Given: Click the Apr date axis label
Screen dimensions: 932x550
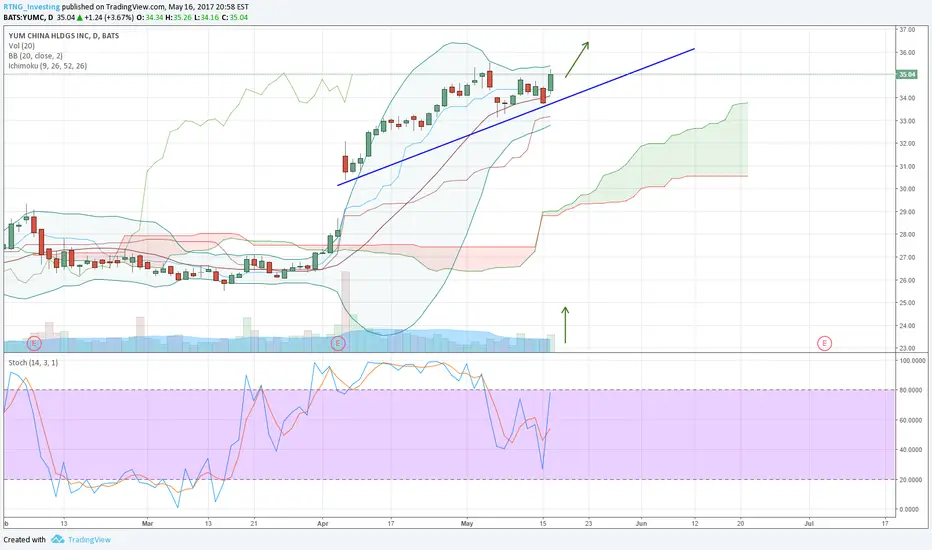Looking at the screenshot, I should click(x=323, y=524).
